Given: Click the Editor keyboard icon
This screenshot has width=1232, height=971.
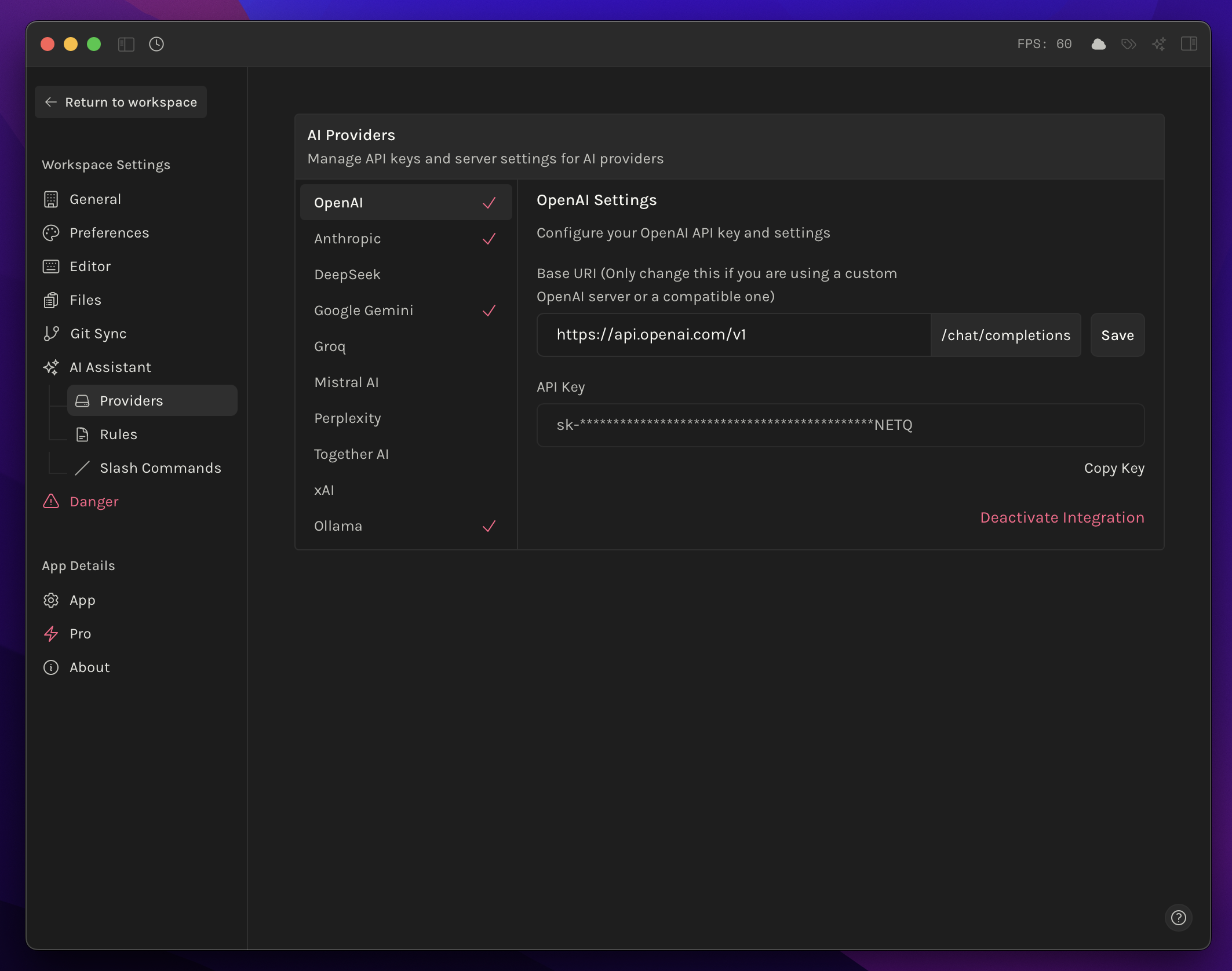Looking at the screenshot, I should point(51,267).
